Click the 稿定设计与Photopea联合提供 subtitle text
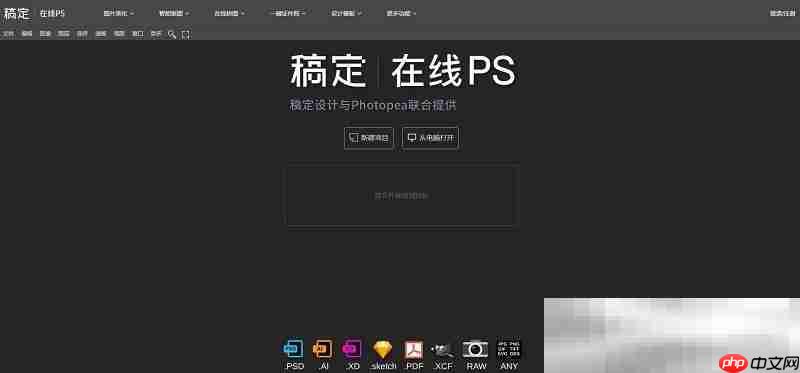The height and width of the screenshot is (373, 800). tap(373, 106)
